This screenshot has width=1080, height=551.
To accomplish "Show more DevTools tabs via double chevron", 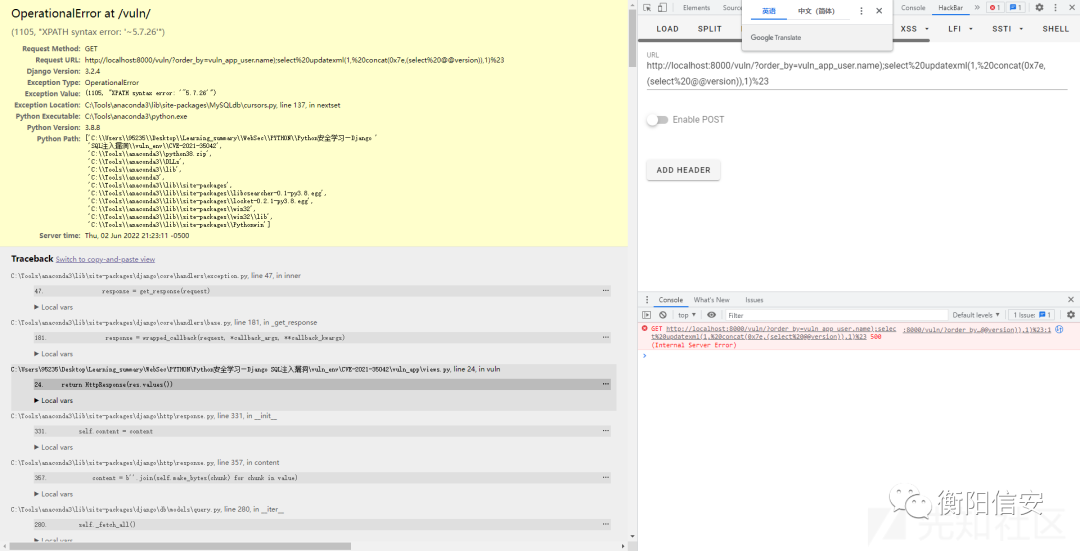I will click(976, 8).
